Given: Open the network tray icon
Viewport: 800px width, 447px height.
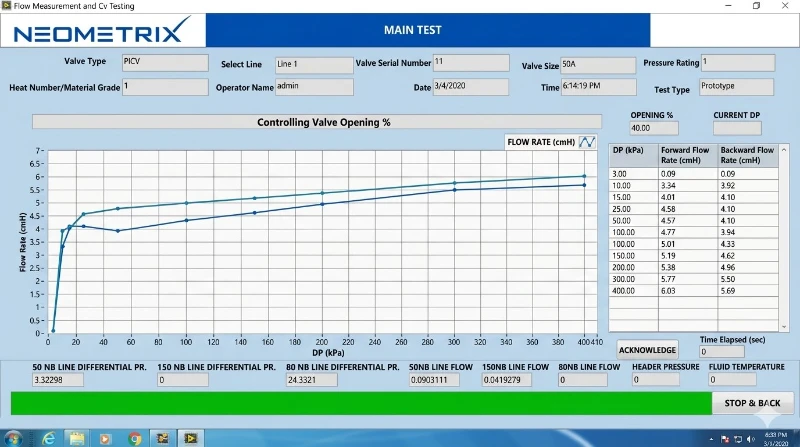Looking at the screenshot, I should [738, 439].
